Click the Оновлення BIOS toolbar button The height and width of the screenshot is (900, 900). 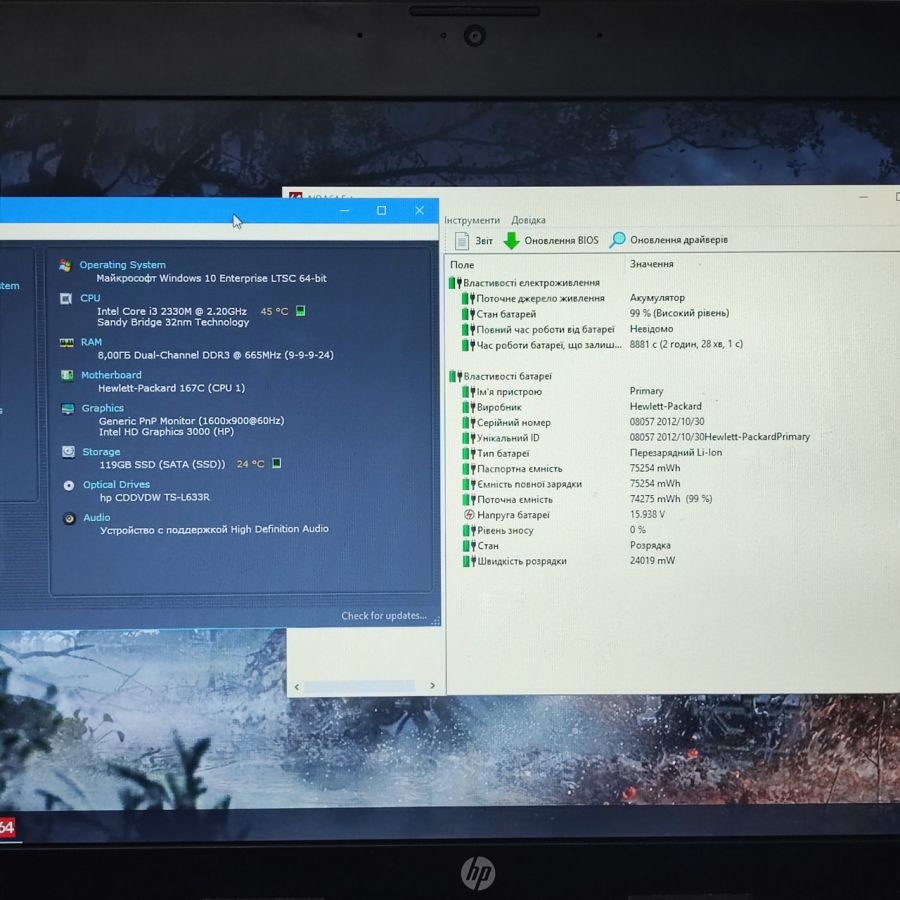(x=551, y=240)
